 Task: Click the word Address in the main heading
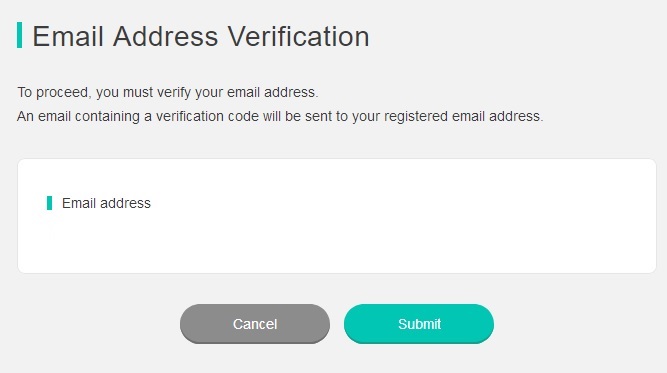[165, 36]
